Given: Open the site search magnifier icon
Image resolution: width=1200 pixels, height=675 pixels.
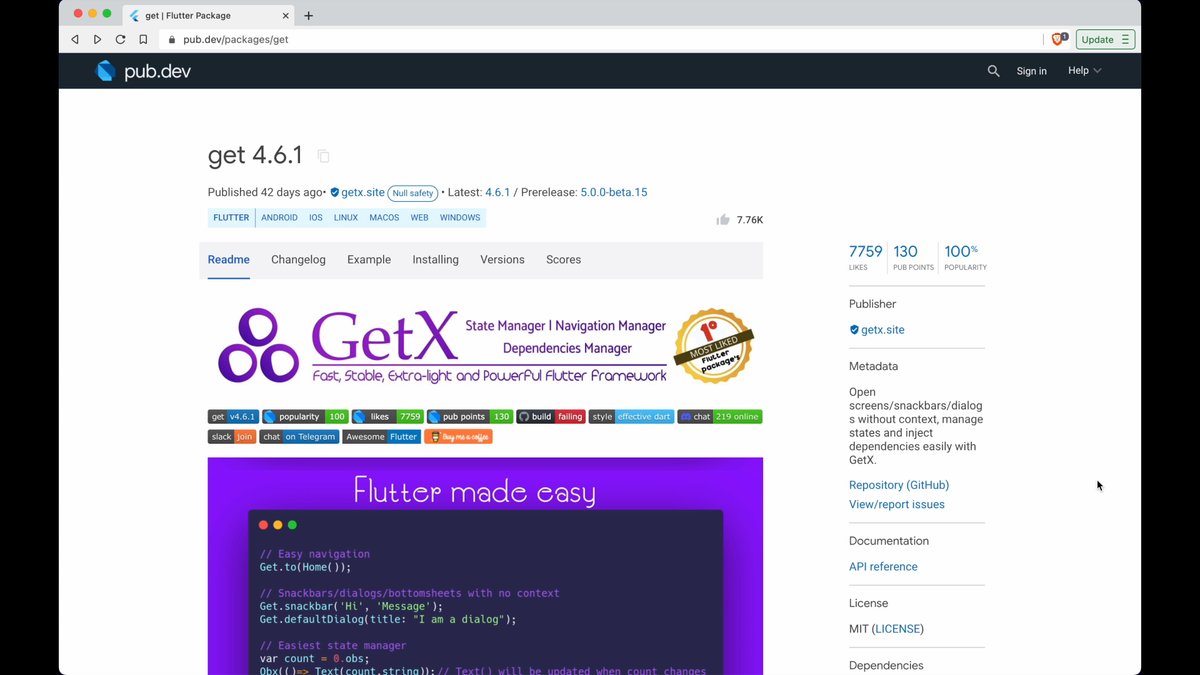Looking at the screenshot, I should tap(993, 71).
